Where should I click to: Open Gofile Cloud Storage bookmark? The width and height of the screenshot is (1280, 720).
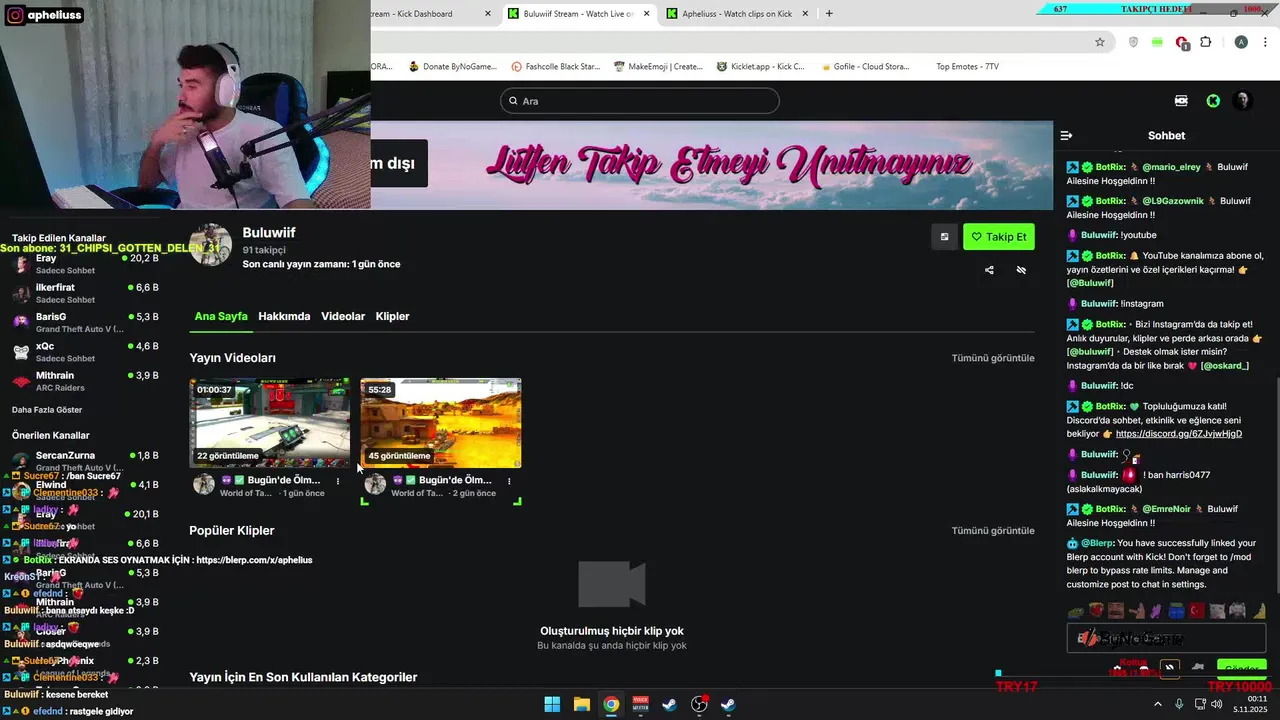[864, 67]
